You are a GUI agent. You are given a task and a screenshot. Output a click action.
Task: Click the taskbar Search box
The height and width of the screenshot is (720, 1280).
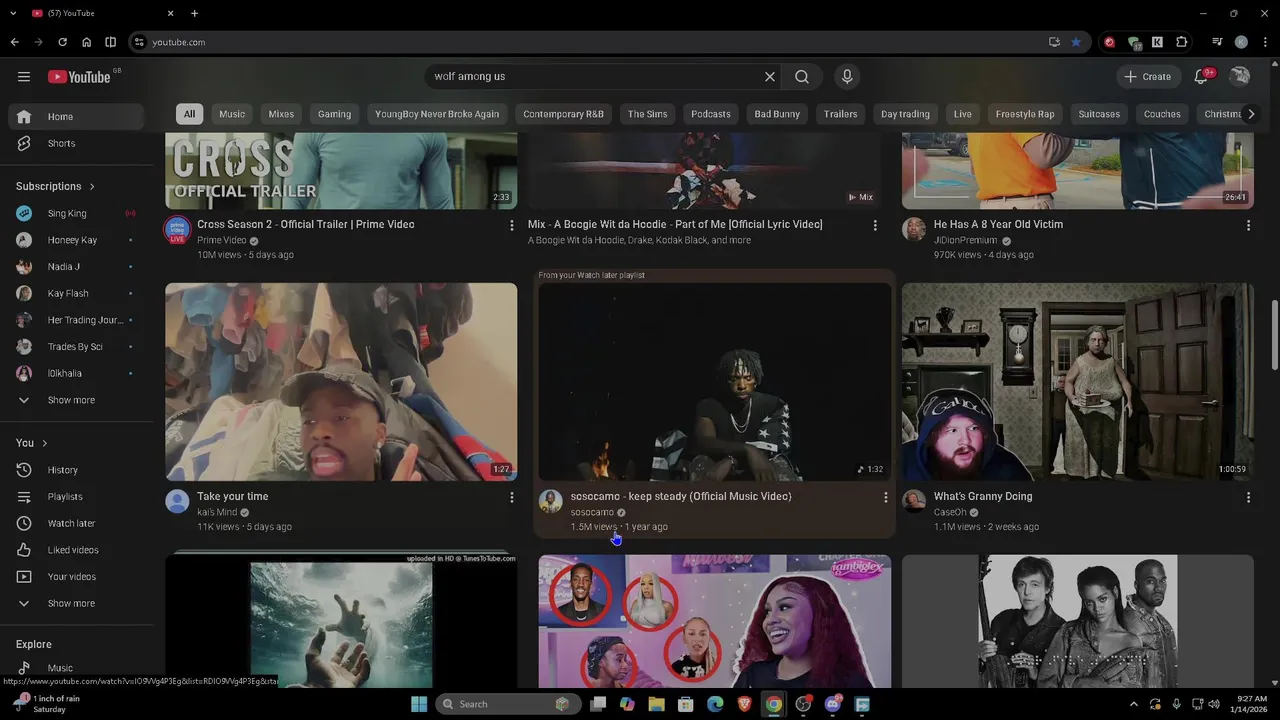point(507,704)
